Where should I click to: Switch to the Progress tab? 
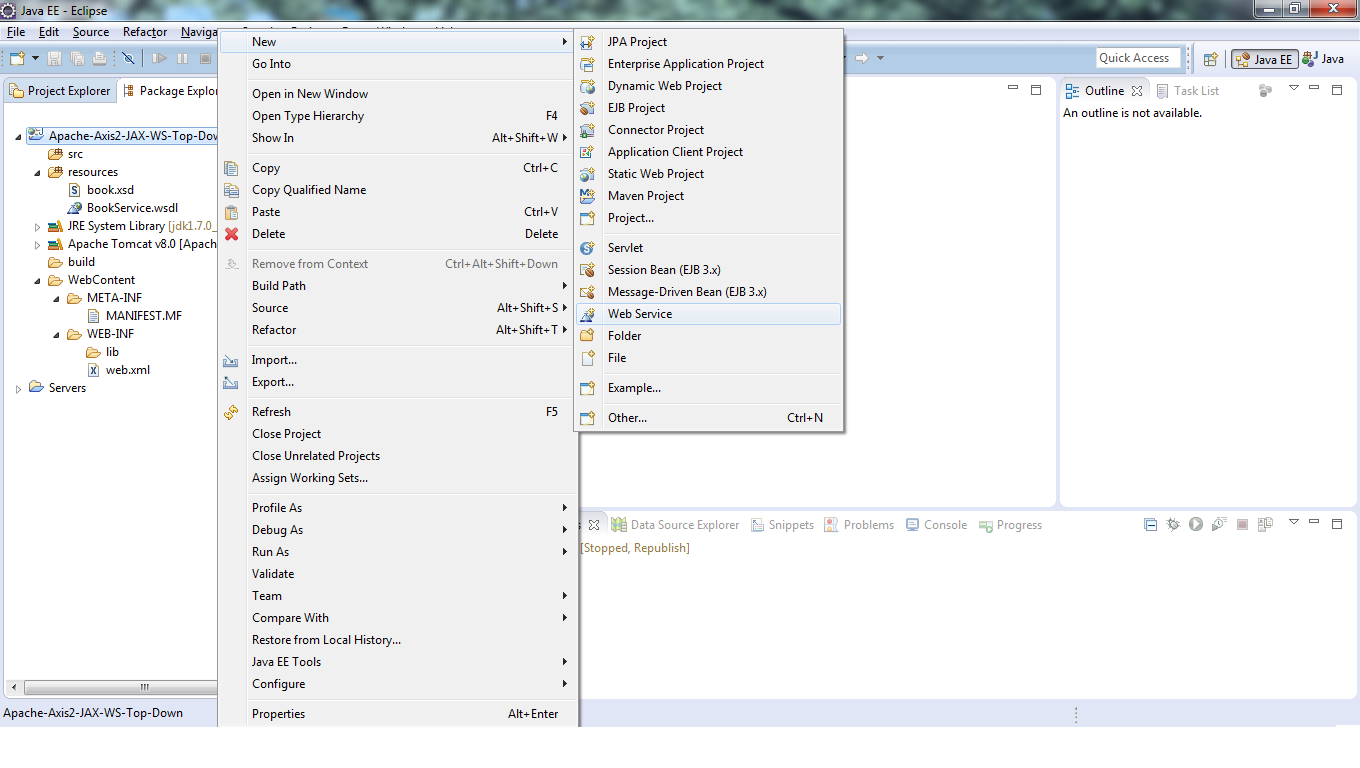pos(1010,525)
